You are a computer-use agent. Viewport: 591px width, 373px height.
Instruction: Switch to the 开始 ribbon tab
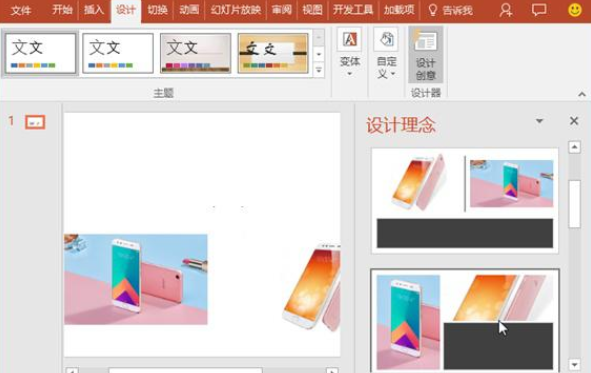coord(62,10)
